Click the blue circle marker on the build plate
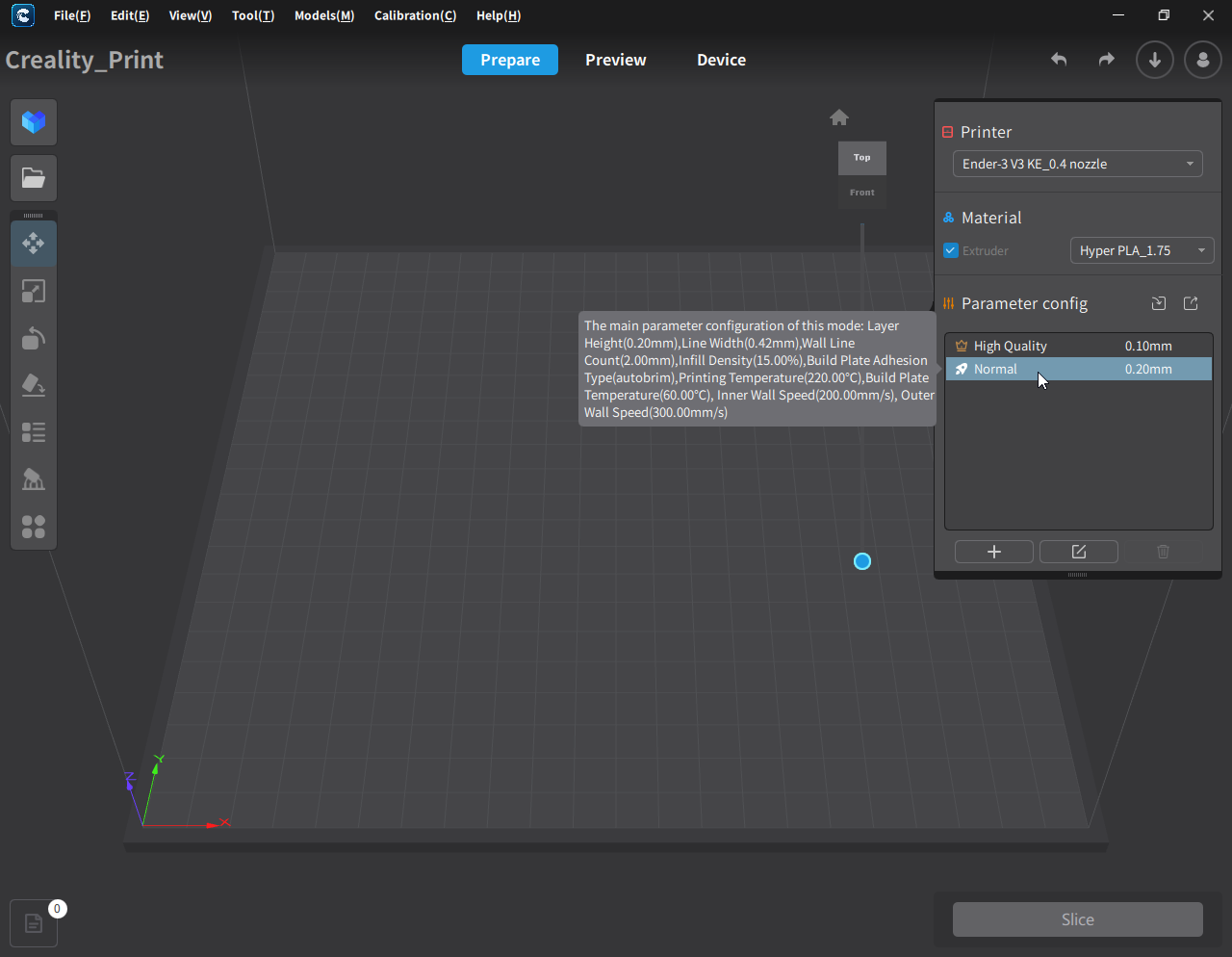The height and width of the screenshot is (957, 1232). (x=862, y=561)
